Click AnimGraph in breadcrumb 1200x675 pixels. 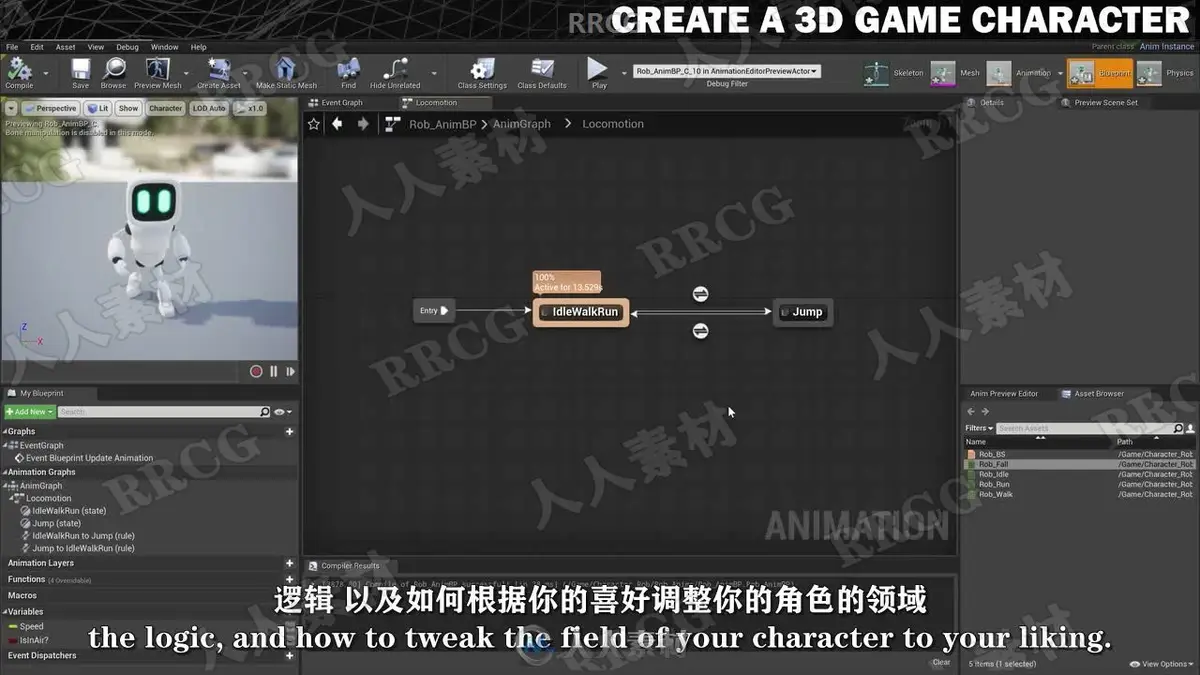click(x=522, y=124)
